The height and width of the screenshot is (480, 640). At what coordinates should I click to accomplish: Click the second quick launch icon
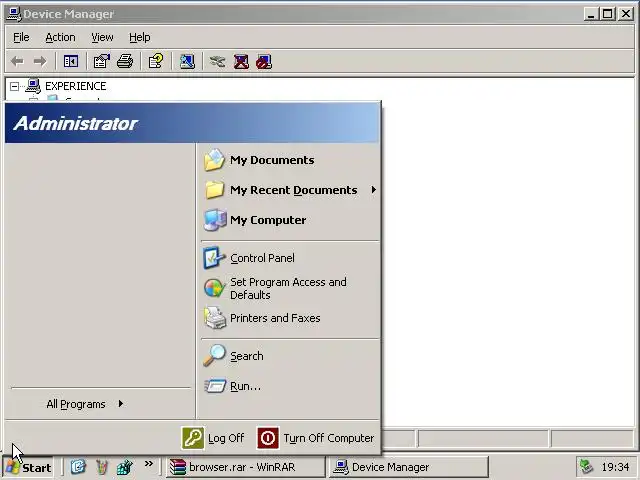click(102, 467)
